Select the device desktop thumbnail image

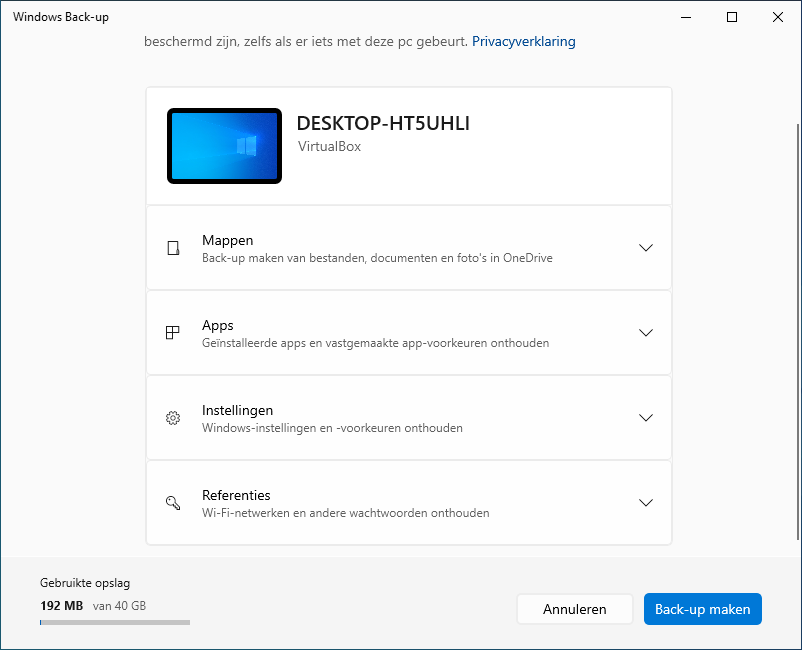coord(224,146)
